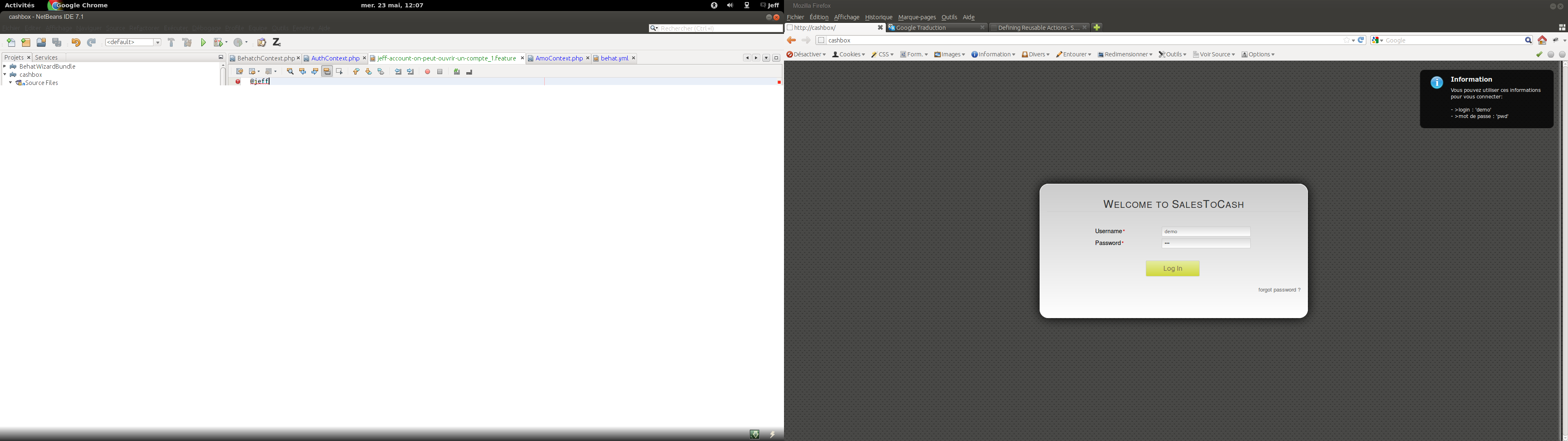The width and height of the screenshot is (1568, 441).
Task: Open the Debug Project dropdown arrow
Action: [226, 42]
